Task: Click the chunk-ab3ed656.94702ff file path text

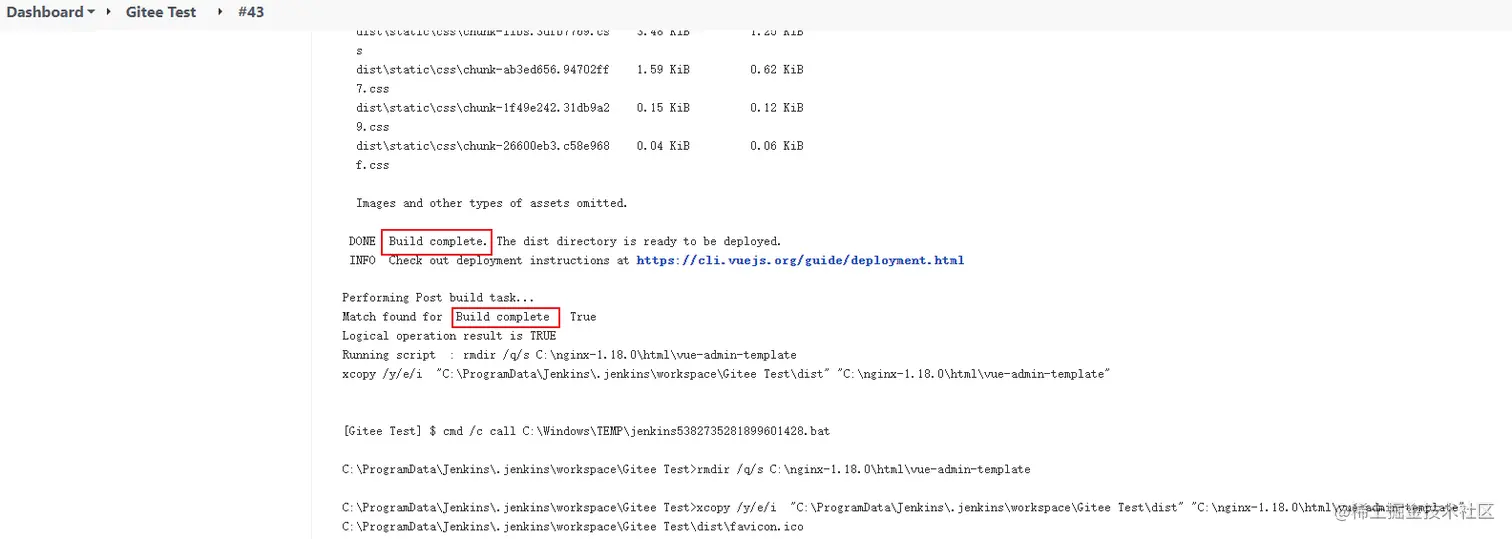Action: [483, 70]
